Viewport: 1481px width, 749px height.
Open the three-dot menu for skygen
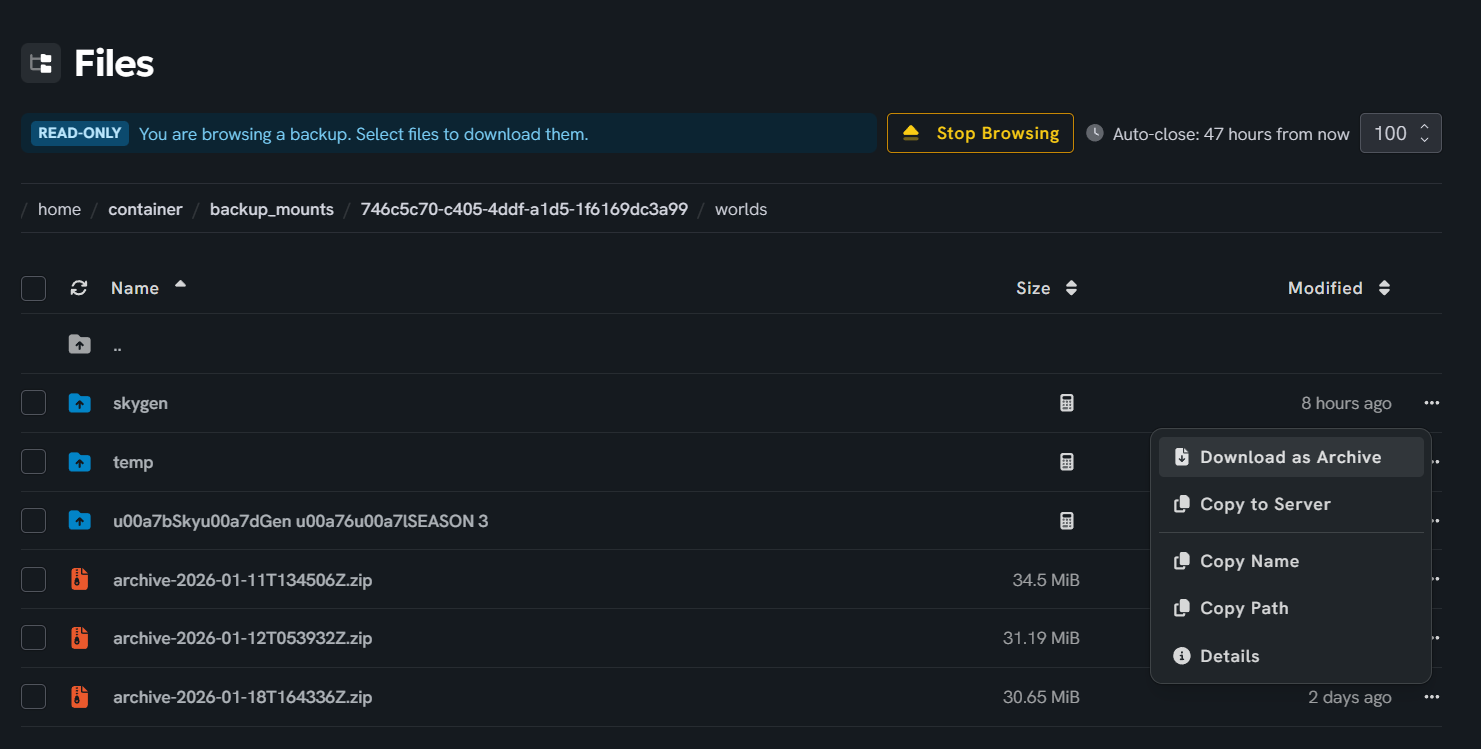[x=1432, y=403]
